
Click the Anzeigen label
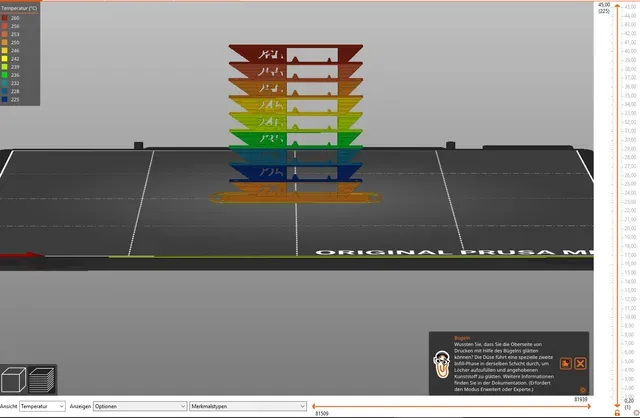pos(80,406)
